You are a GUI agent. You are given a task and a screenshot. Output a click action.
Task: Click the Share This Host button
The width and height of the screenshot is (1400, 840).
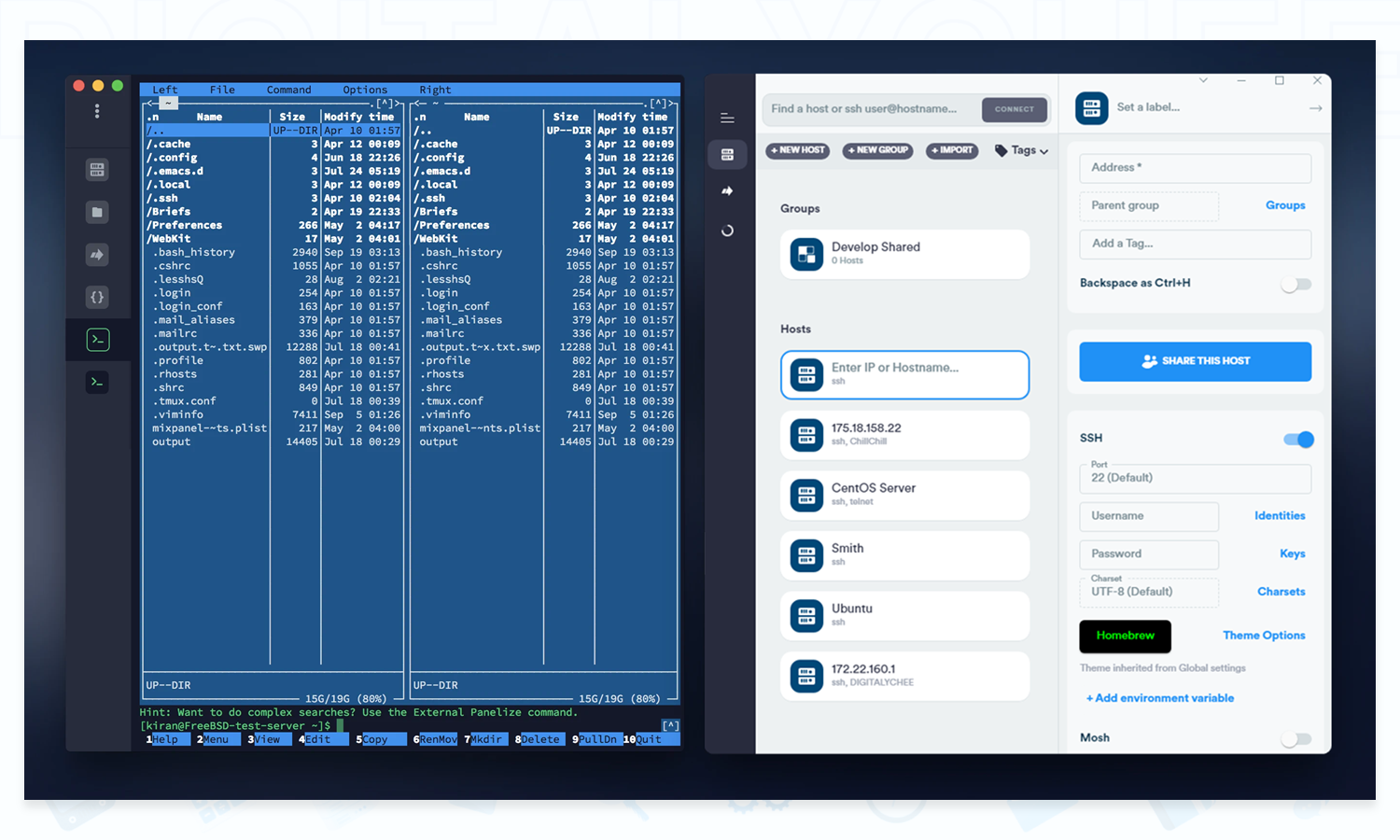[1195, 361]
